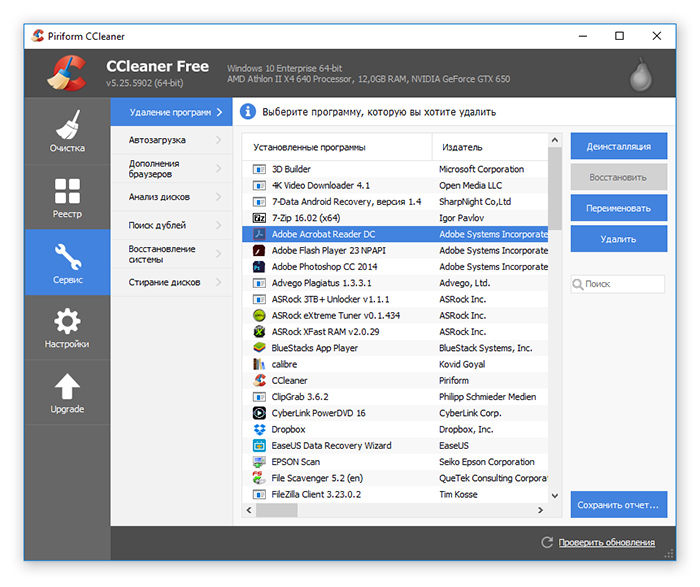The width and height of the screenshot is (700, 587).
Task: Click the EaseUS Data Recovery icon
Action: (x=259, y=445)
